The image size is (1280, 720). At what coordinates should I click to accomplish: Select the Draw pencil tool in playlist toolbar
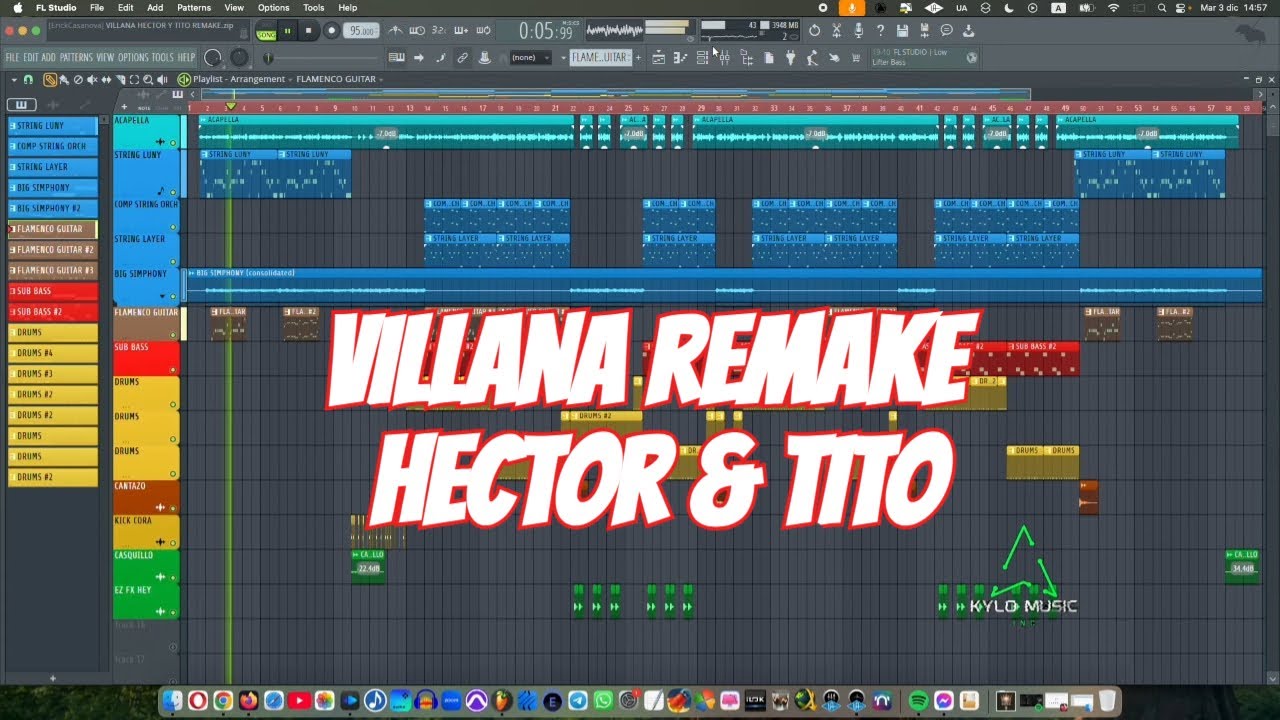pos(50,80)
